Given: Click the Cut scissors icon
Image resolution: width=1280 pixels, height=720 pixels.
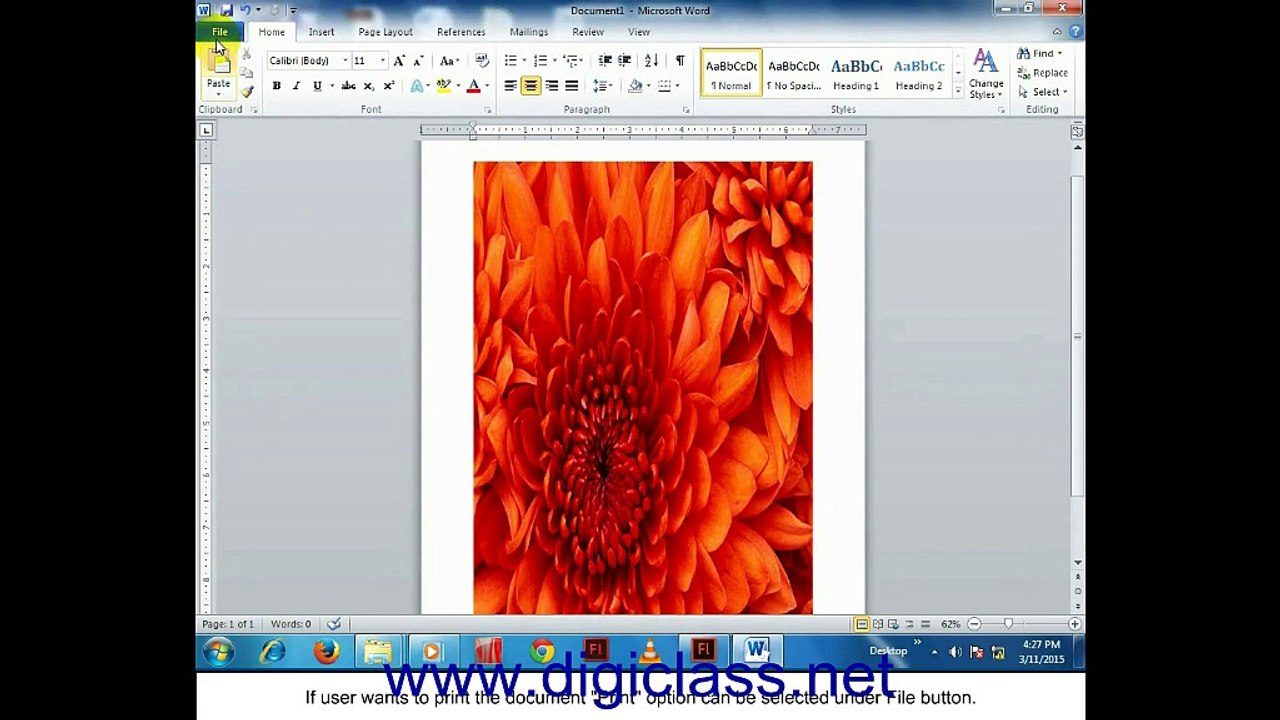Looking at the screenshot, I should pos(246,53).
